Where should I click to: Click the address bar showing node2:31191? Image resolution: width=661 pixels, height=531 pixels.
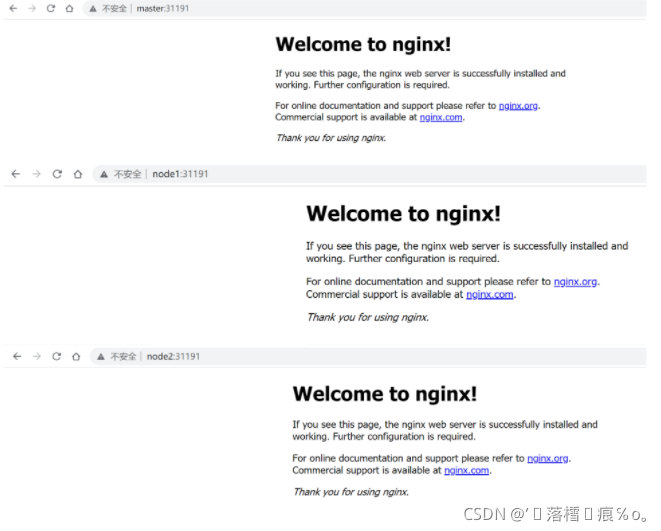(368, 357)
